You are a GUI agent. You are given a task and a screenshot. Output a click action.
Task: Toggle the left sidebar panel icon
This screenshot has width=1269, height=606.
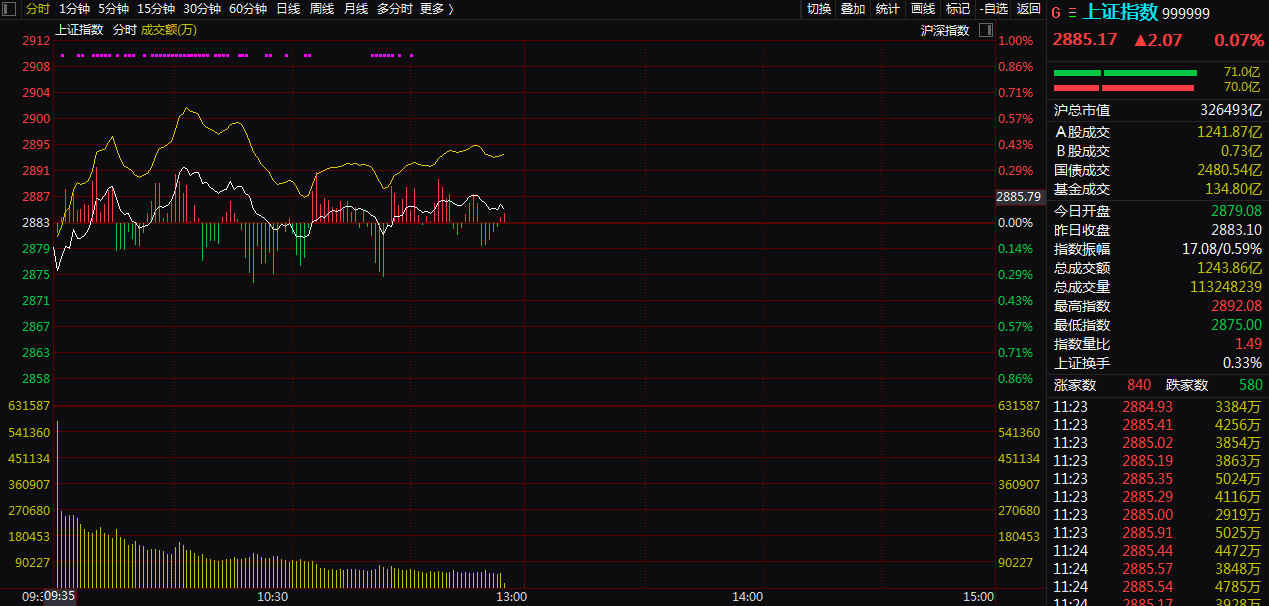9,9
